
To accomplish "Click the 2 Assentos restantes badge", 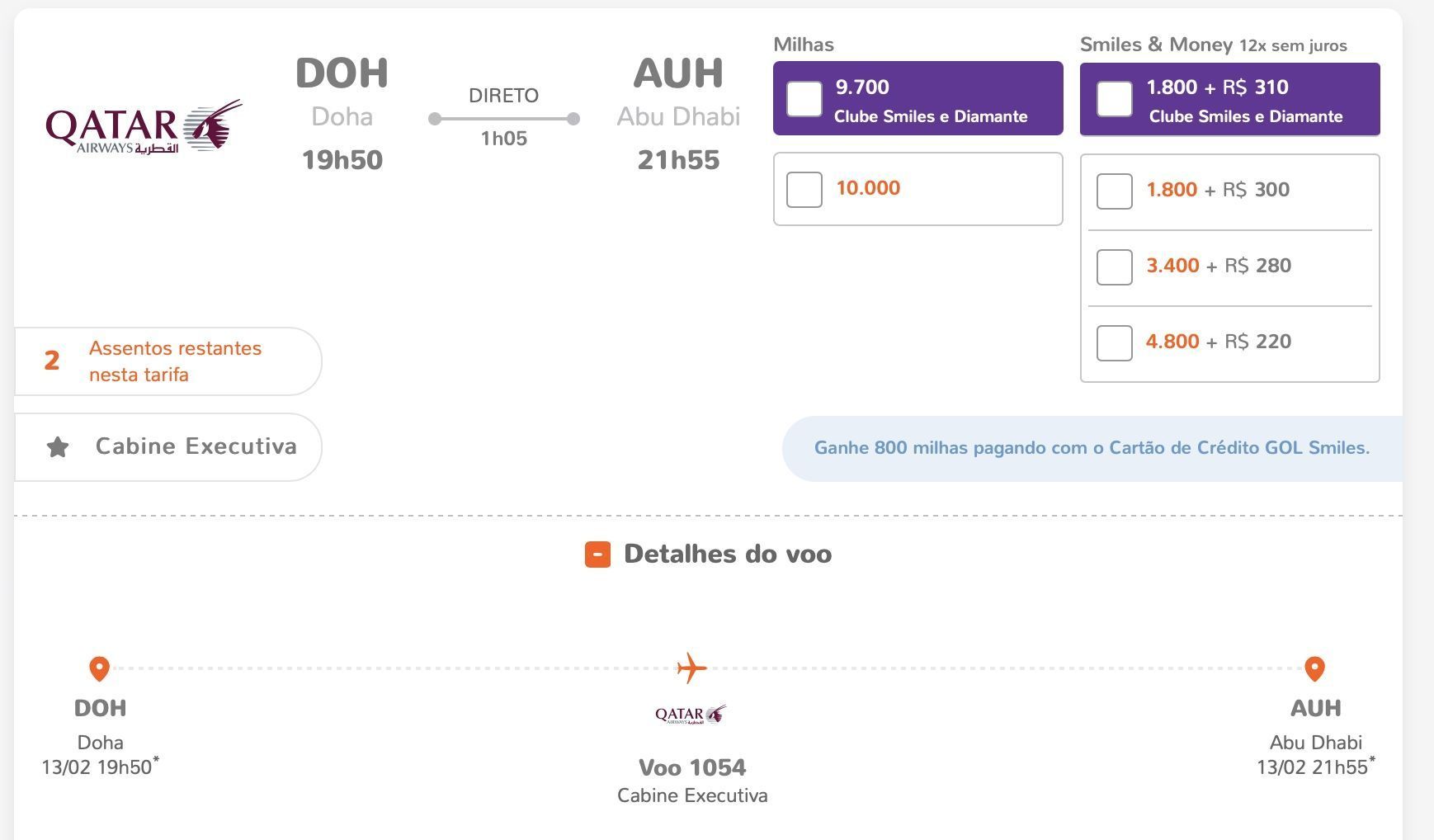I will pos(167,361).
